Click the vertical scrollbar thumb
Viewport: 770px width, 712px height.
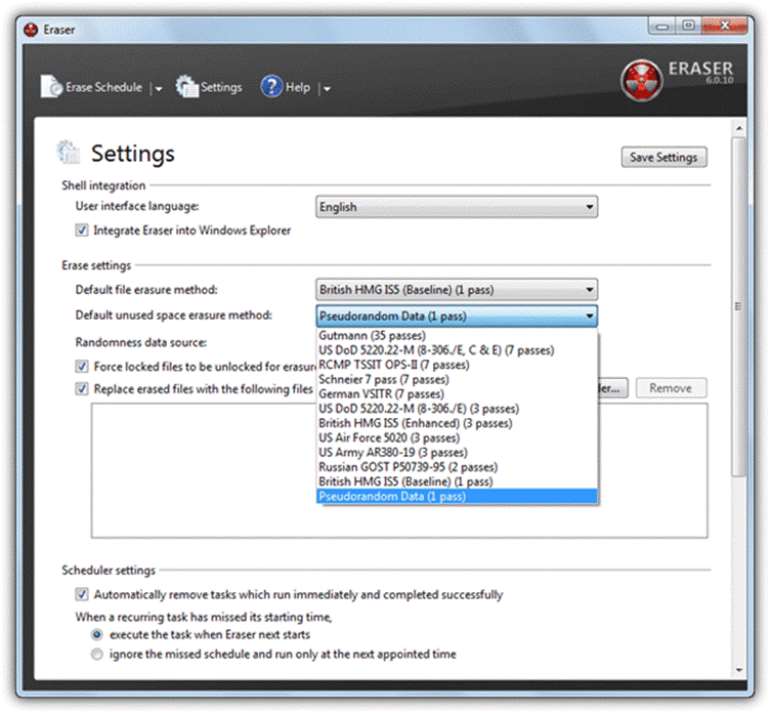tap(739, 306)
